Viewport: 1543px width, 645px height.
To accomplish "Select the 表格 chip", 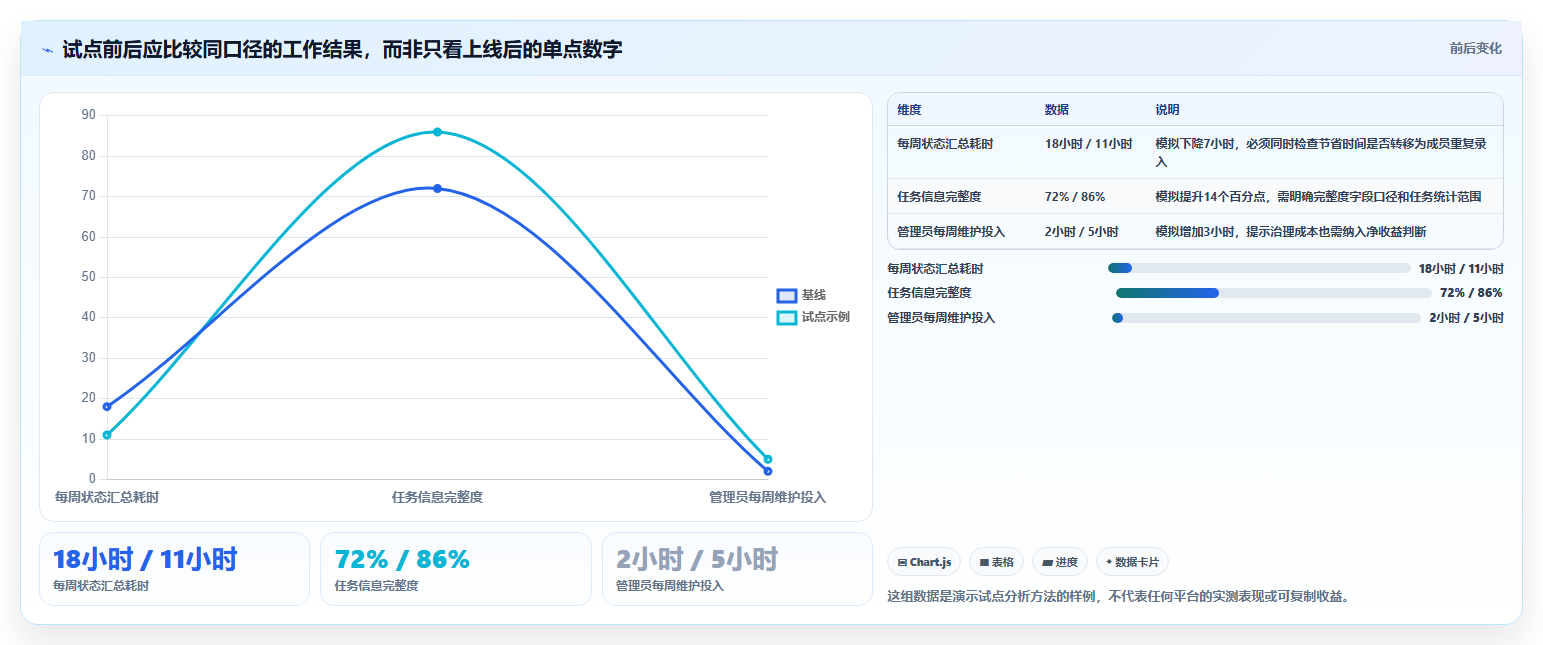I will pos(996,562).
